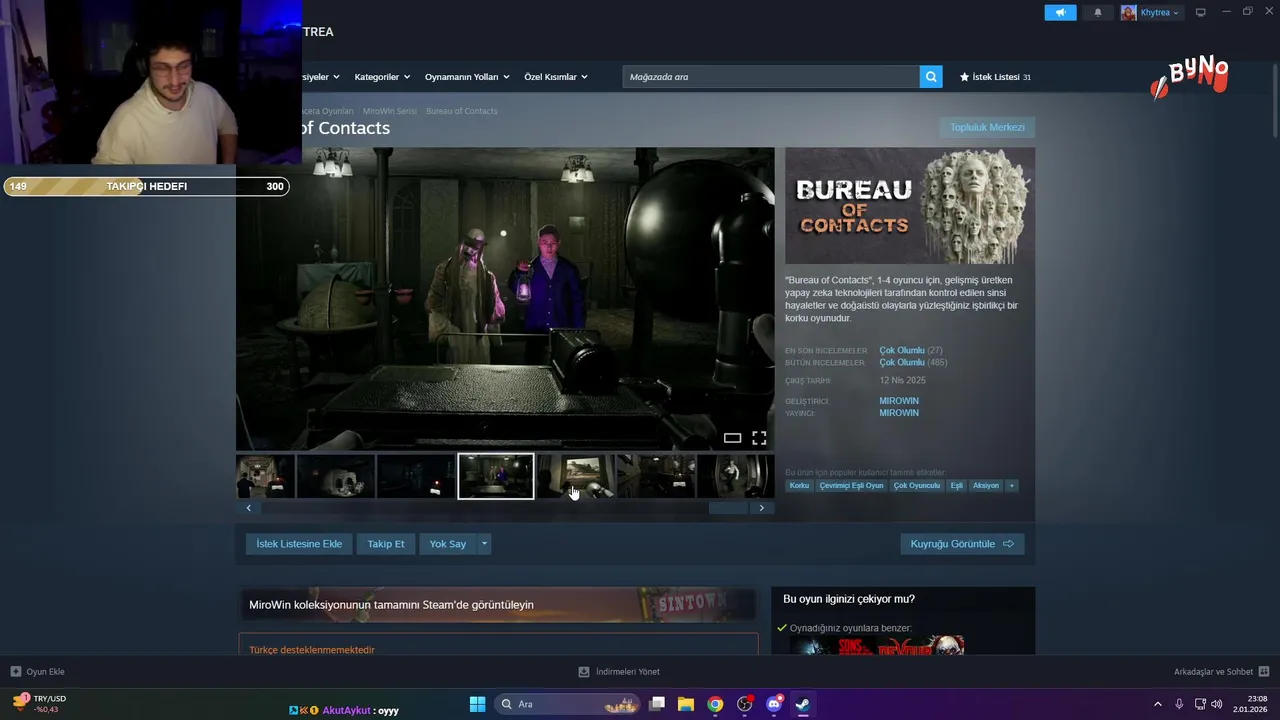The height and width of the screenshot is (720, 1280).
Task: Expand the Özel Kısımlar menu
Action: (x=556, y=77)
